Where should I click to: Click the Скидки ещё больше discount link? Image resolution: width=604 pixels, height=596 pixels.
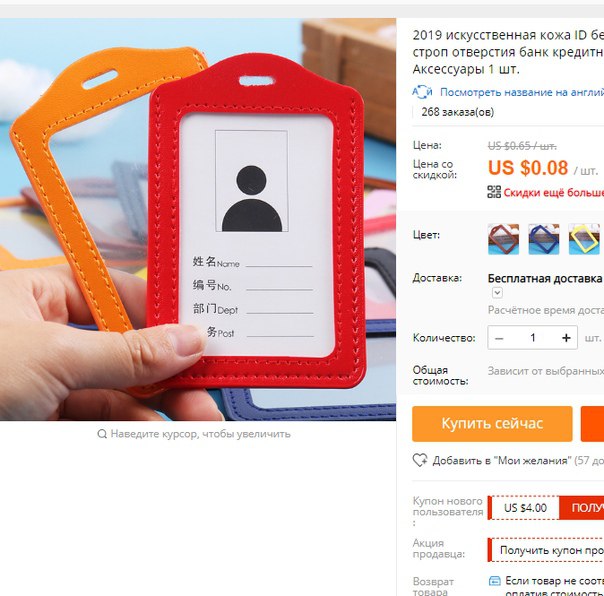point(554,192)
